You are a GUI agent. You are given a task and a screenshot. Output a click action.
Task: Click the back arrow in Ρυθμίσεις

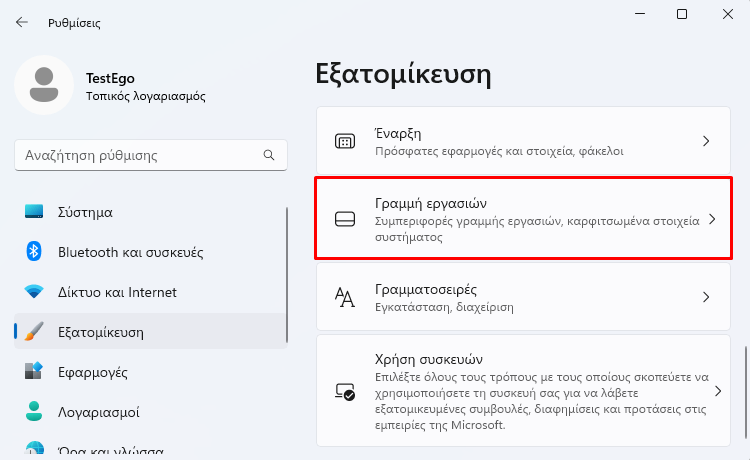(22, 21)
